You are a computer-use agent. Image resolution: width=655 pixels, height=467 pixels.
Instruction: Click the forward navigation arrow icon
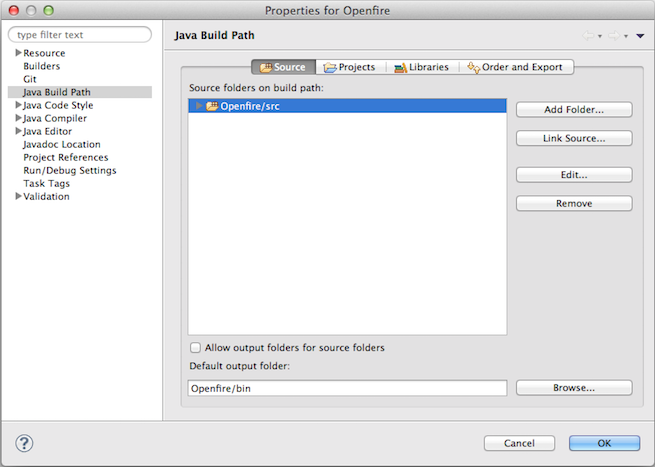pyautogui.click(x=614, y=36)
